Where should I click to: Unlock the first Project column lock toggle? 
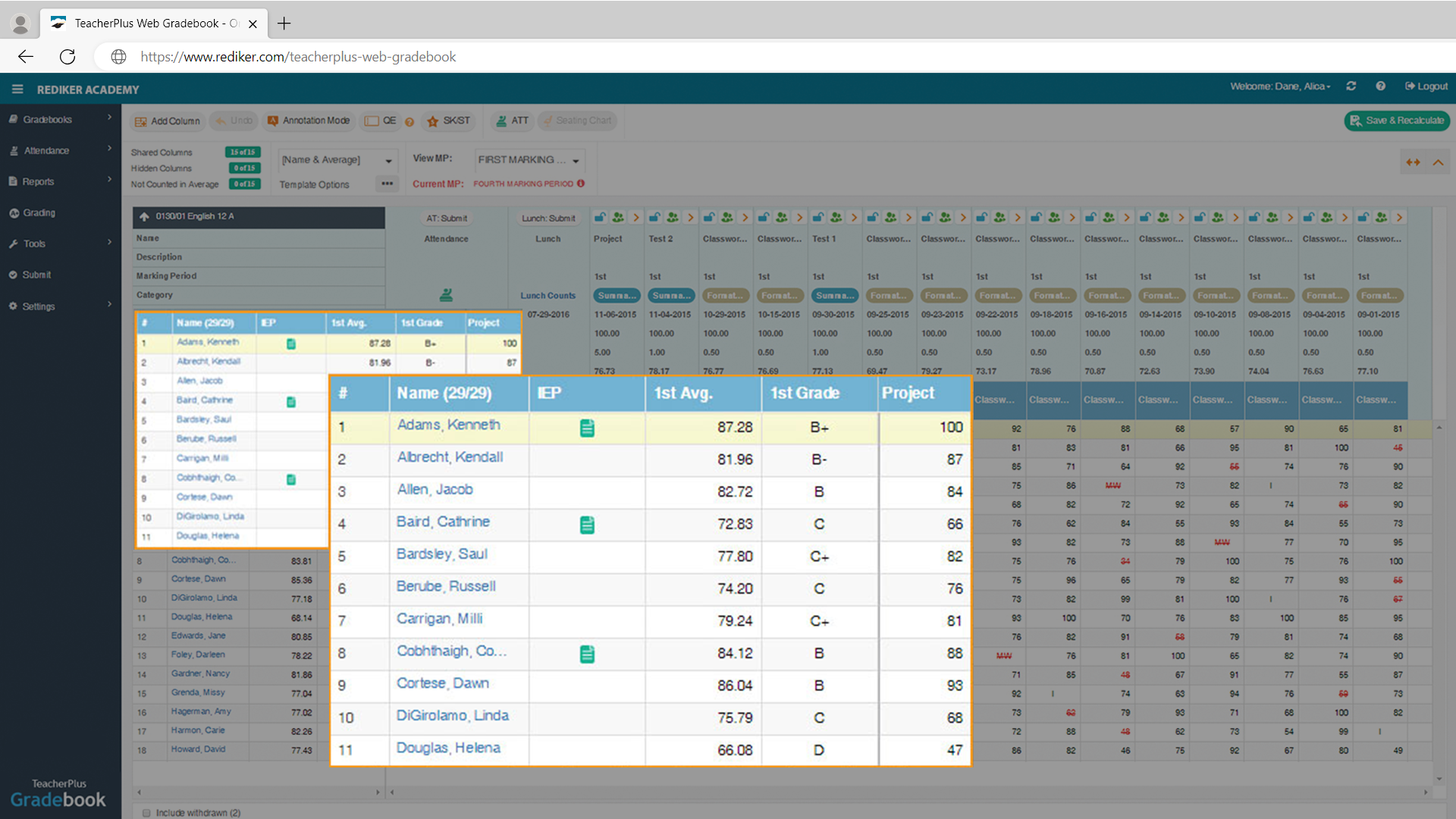tap(599, 217)
